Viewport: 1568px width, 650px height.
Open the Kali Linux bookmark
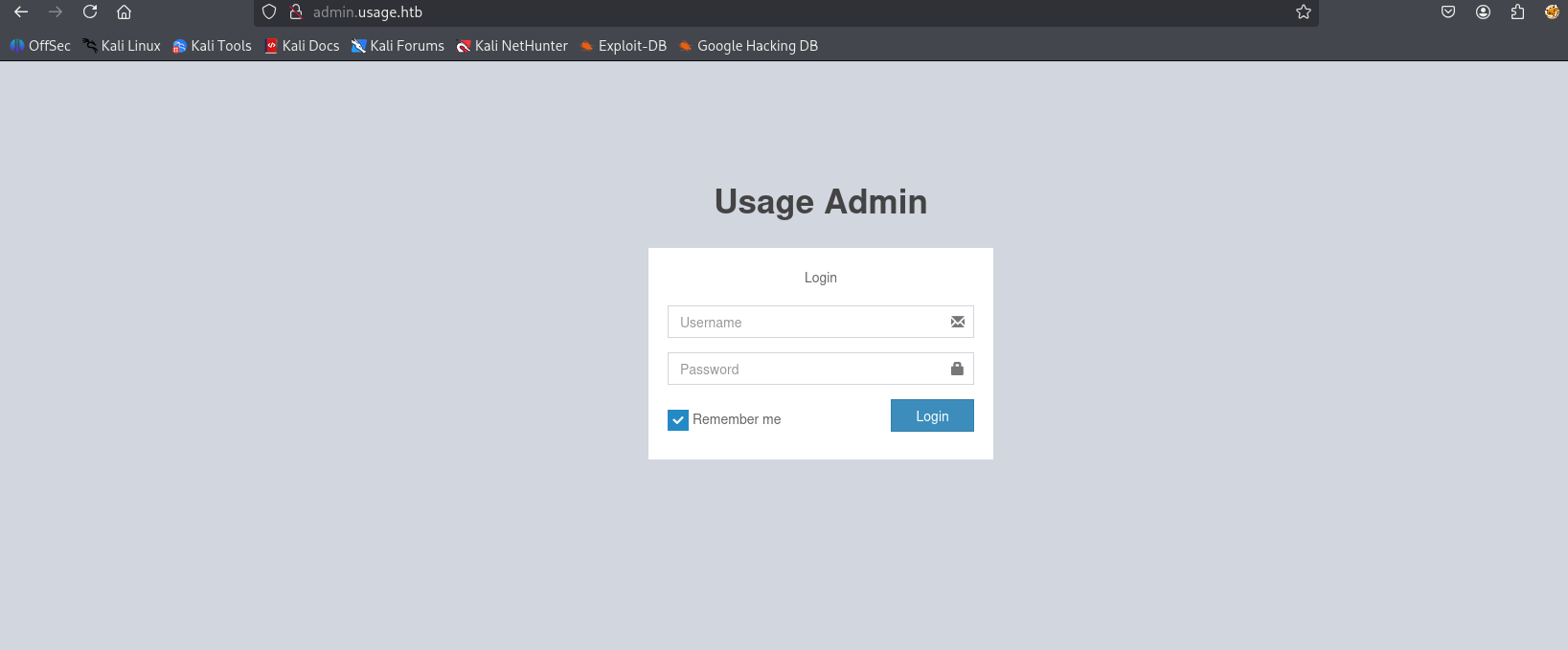click(122, 46)
